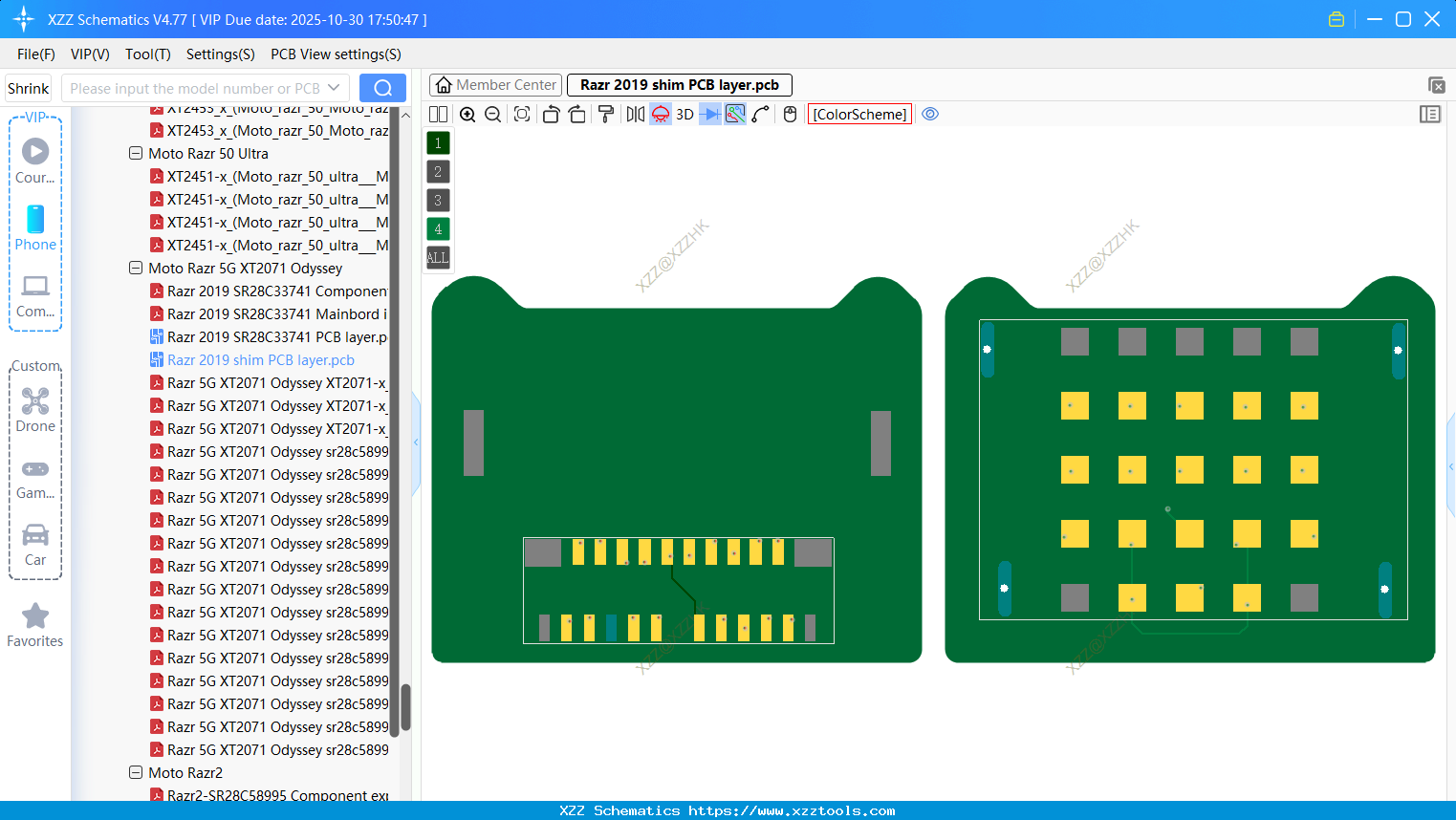This screenshot has height=820, width=1456.
Task: Toggle the component highlight lamp icon
Action: [x=660, y=114]
